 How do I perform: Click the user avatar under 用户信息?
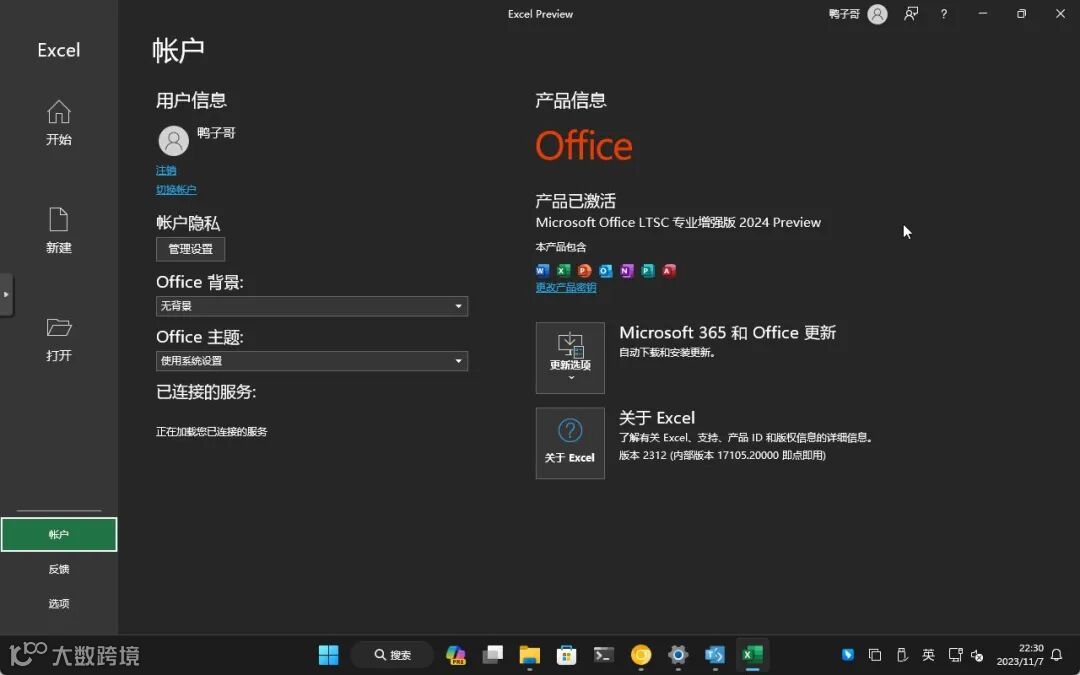pyautogui.click(x=174, y=141)
